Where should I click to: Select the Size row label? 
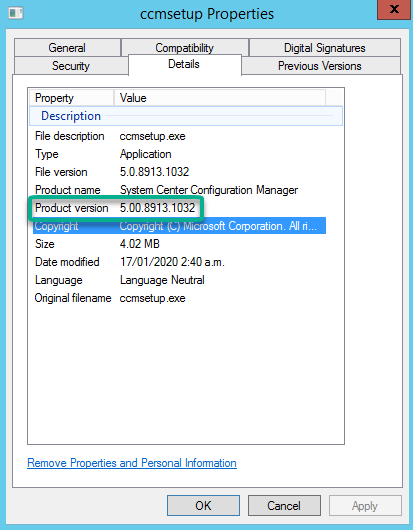coord(45,244)
